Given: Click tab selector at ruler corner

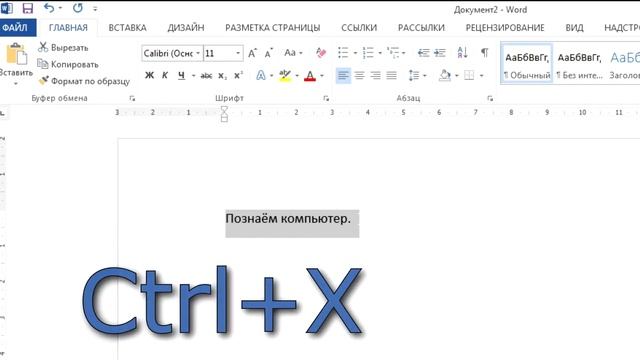Looking at the screenshot, I should (x=3, y=113).
